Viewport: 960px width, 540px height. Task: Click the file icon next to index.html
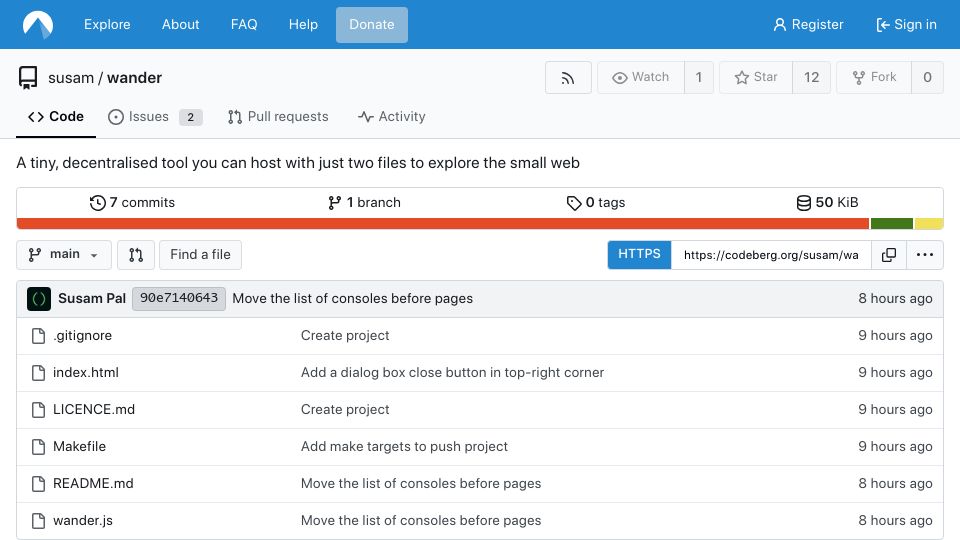[39, 373]
